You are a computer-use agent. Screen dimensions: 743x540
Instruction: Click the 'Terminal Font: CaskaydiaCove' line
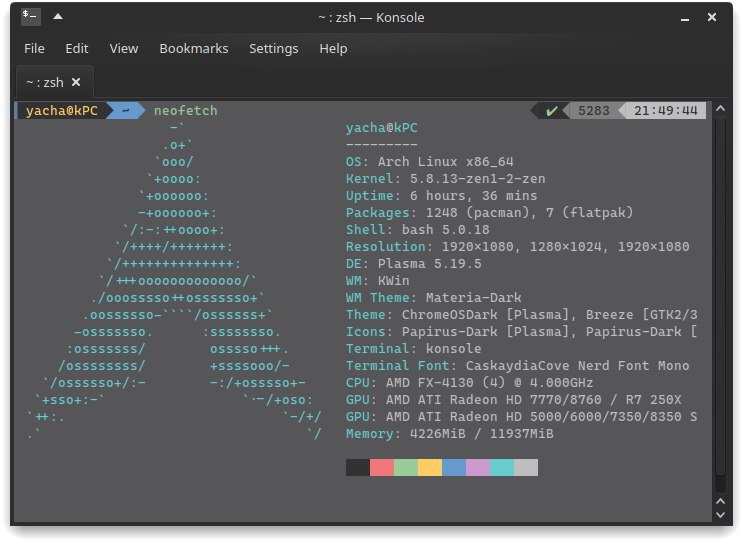pyautogui.click(x=517, y=366)
